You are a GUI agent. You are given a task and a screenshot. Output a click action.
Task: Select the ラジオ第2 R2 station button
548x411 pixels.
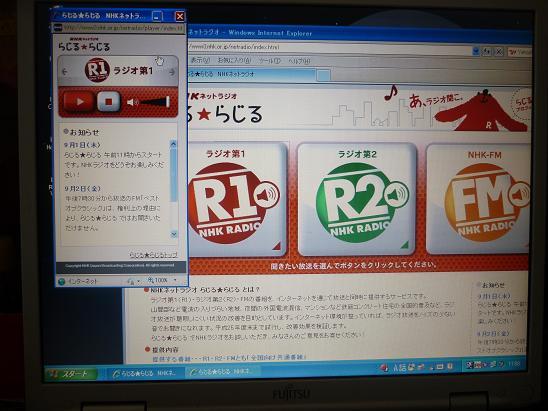tap(357, 199)
